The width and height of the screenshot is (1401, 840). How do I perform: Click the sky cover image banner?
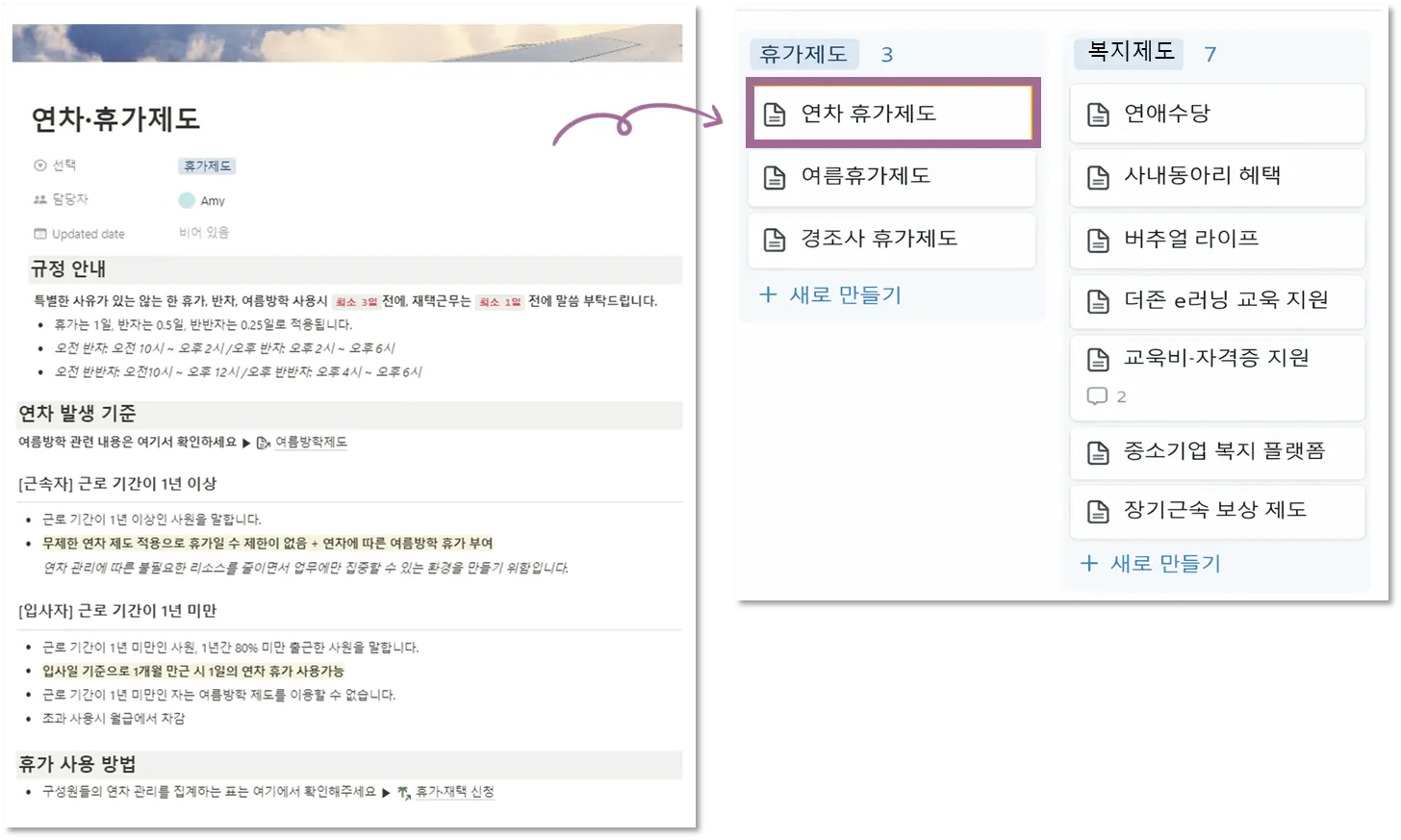click(x=347, y=42)
